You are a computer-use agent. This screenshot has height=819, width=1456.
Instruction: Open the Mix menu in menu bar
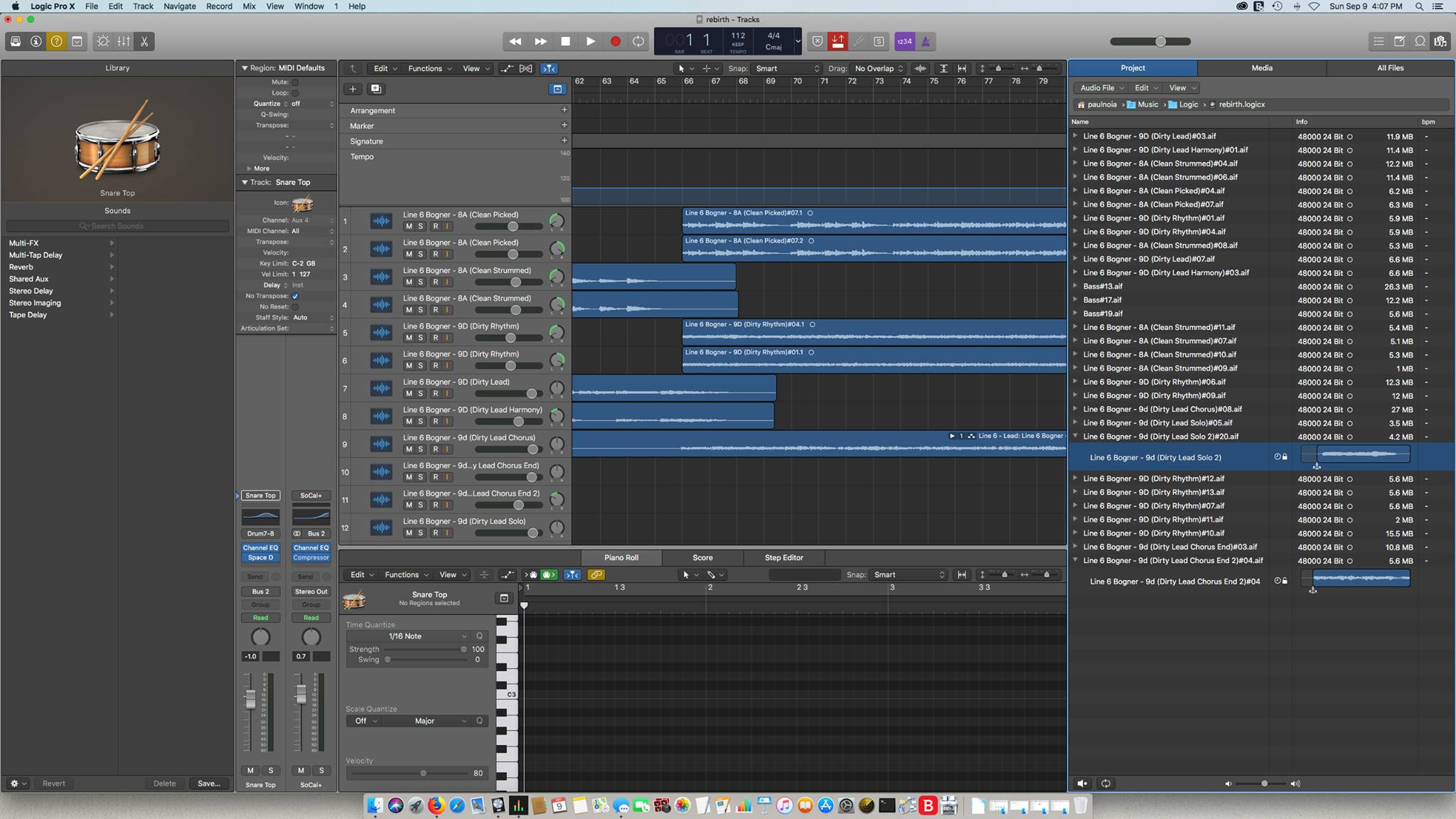(x=249, y=6)
